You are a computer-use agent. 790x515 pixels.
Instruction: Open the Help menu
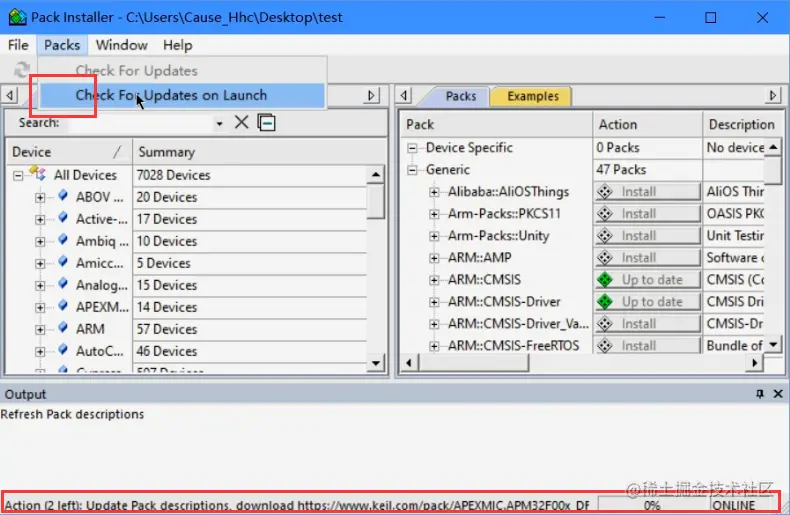tap(177, 45)
